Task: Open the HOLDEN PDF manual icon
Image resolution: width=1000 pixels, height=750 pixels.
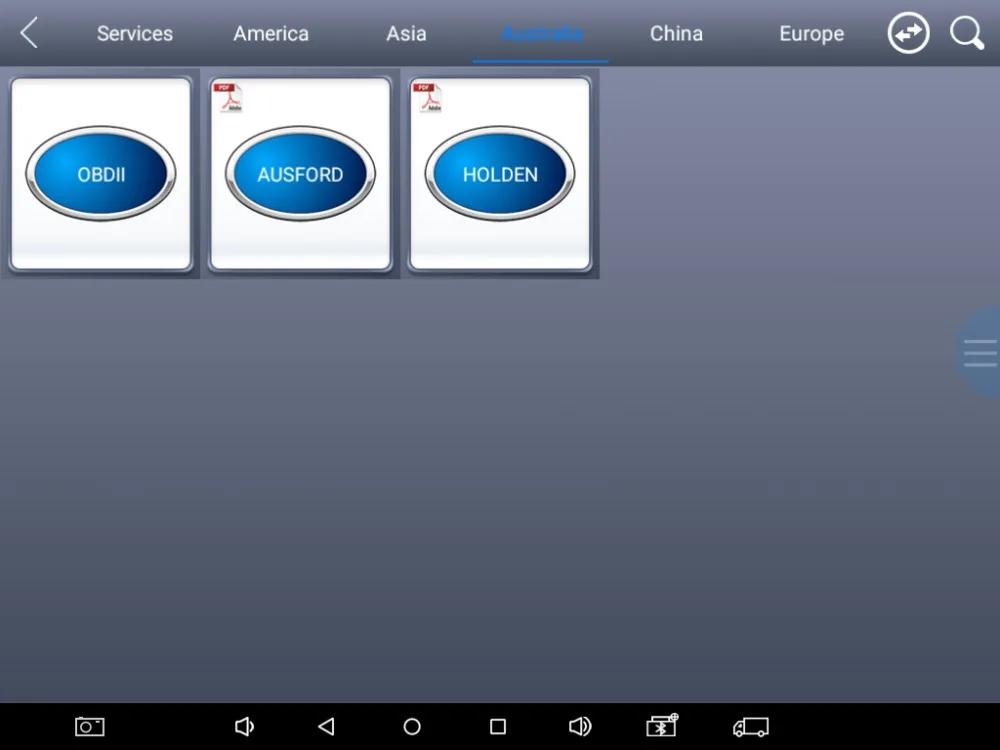Action: [x=429, y=98]
